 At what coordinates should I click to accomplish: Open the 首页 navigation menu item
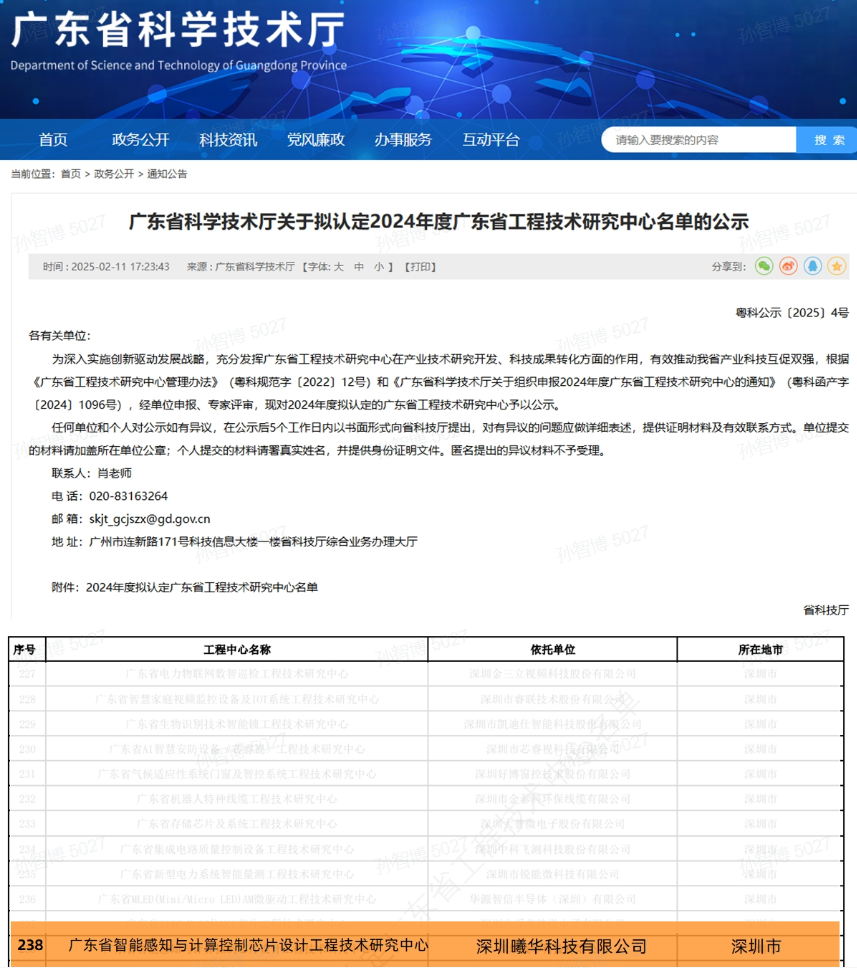pyautogui.click(x=53, y=140)
